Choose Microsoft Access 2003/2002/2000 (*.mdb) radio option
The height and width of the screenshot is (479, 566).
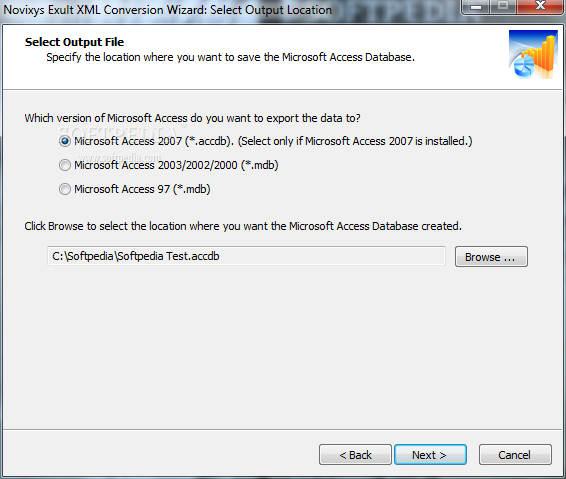[65, 165]
